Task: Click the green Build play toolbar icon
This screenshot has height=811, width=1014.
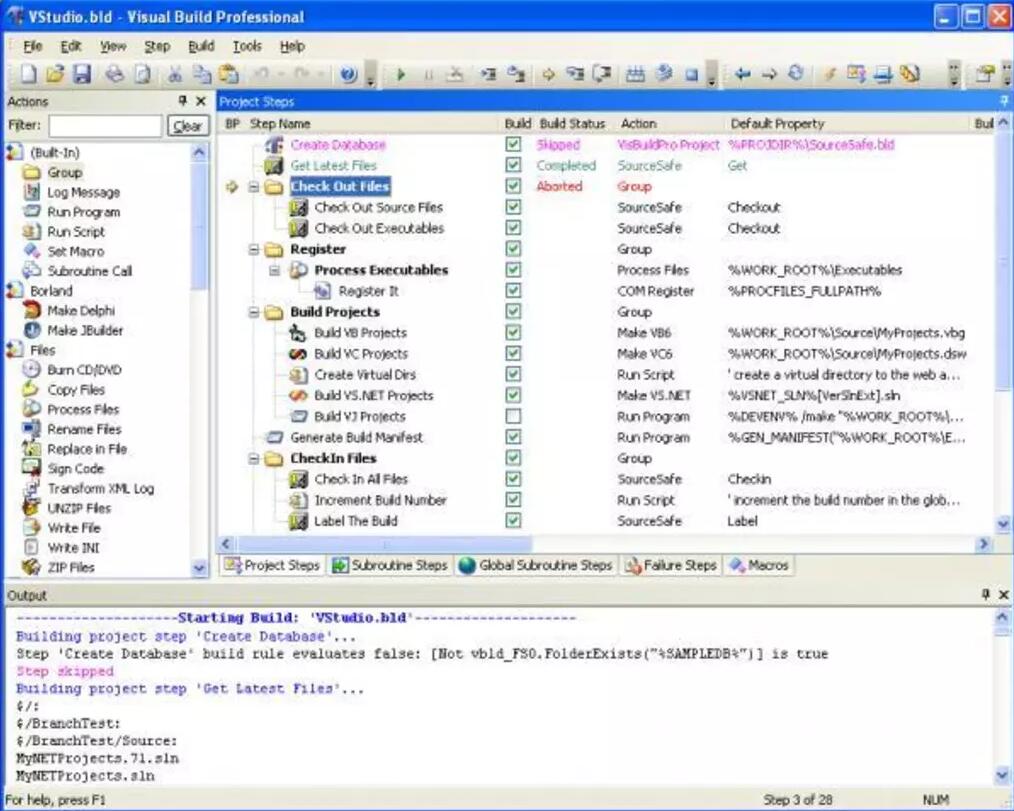Action: tap(400, 74)
